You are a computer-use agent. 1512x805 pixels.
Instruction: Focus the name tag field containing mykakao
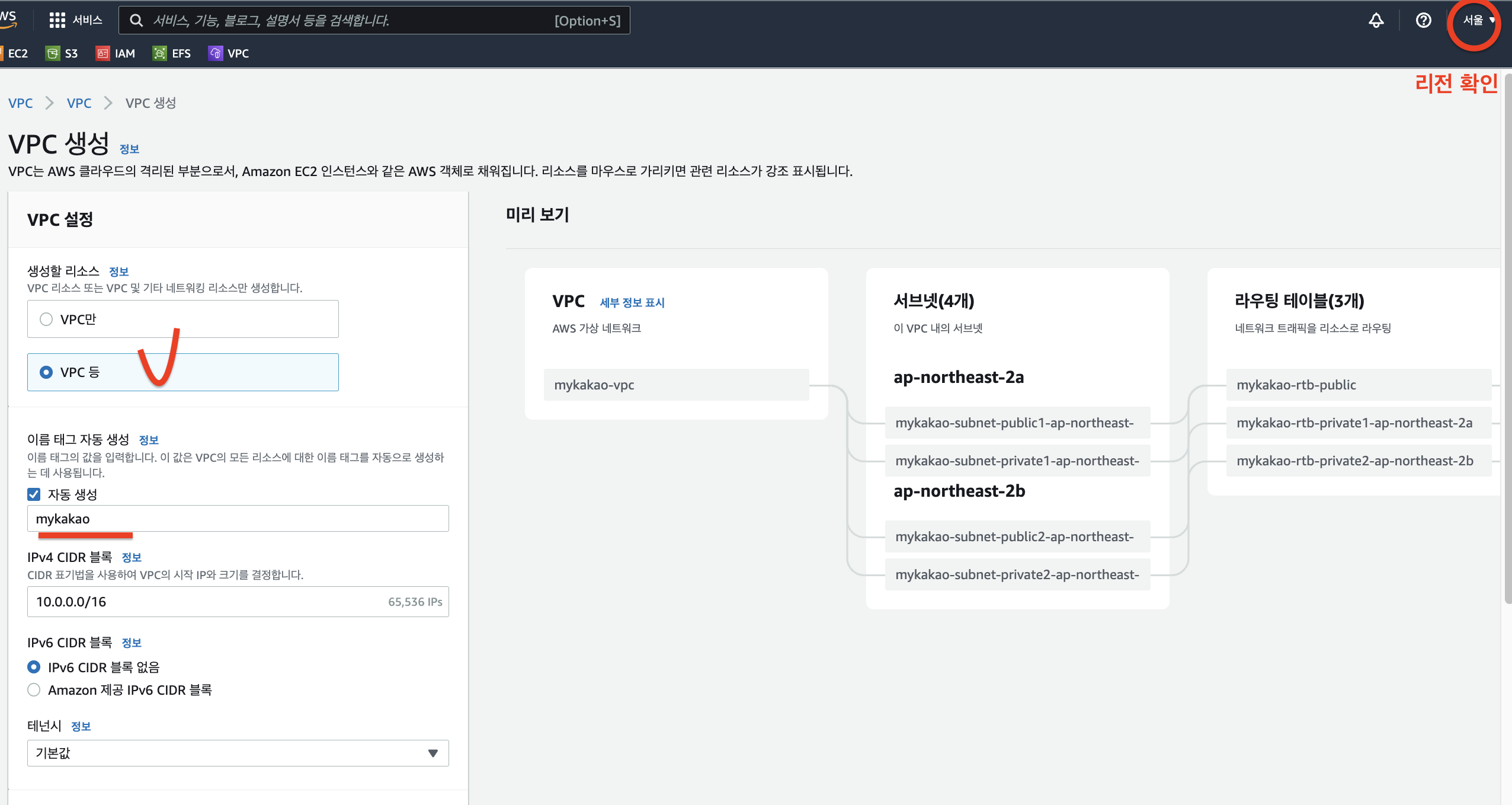(238, 519)
